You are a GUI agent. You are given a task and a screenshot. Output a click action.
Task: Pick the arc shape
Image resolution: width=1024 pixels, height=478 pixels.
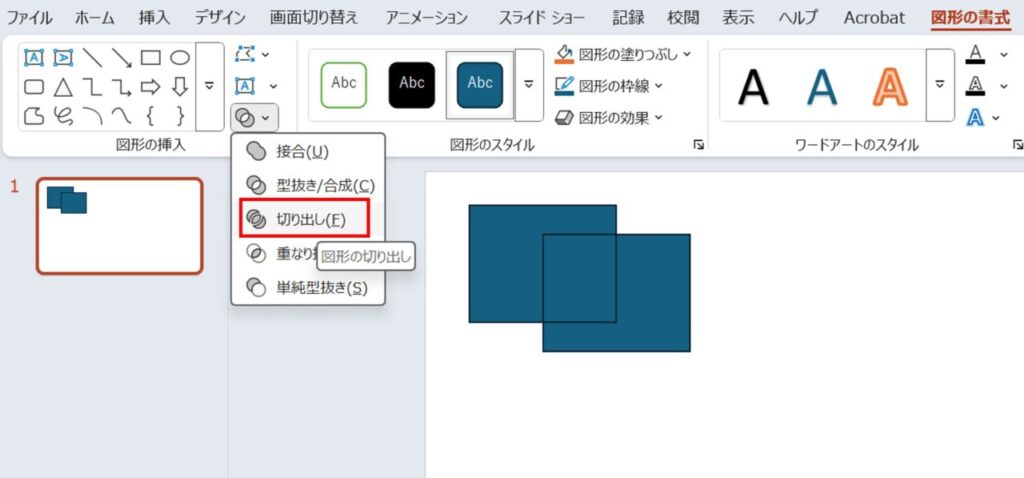coord(92,116)
